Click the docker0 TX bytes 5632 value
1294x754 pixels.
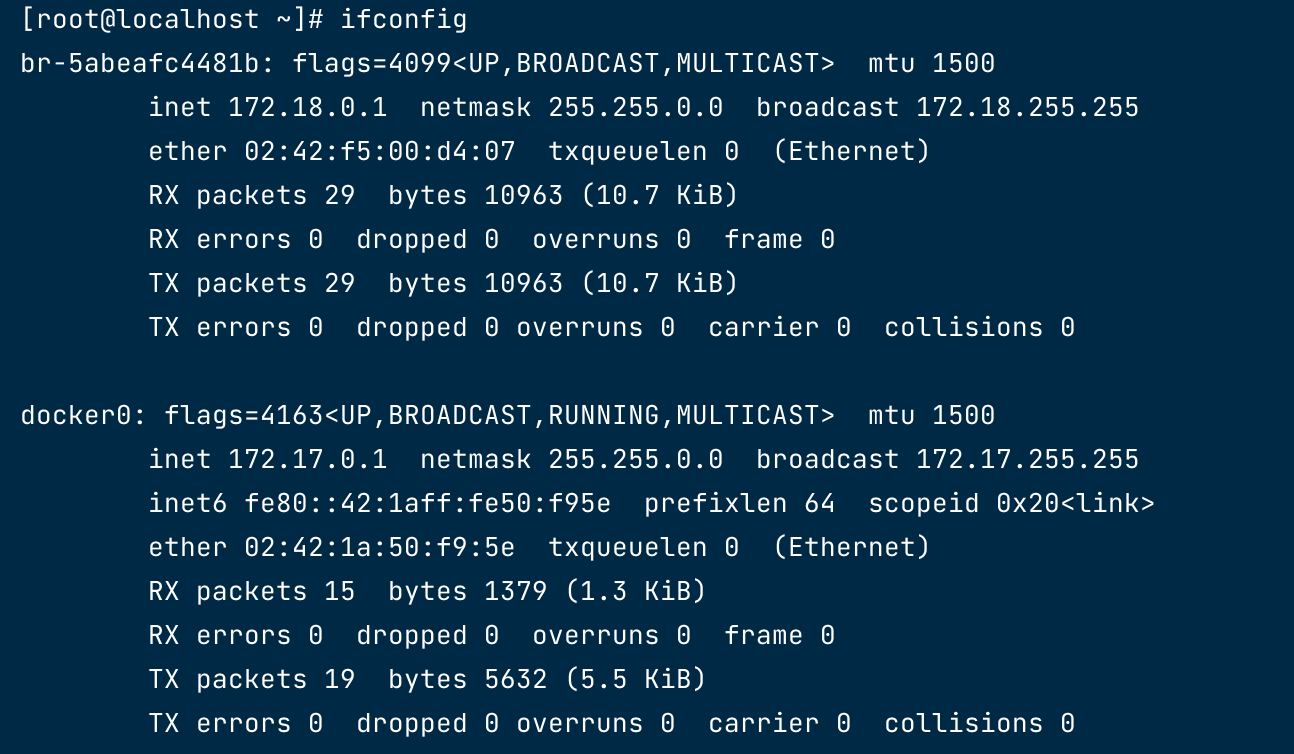(x=516, y=680)
